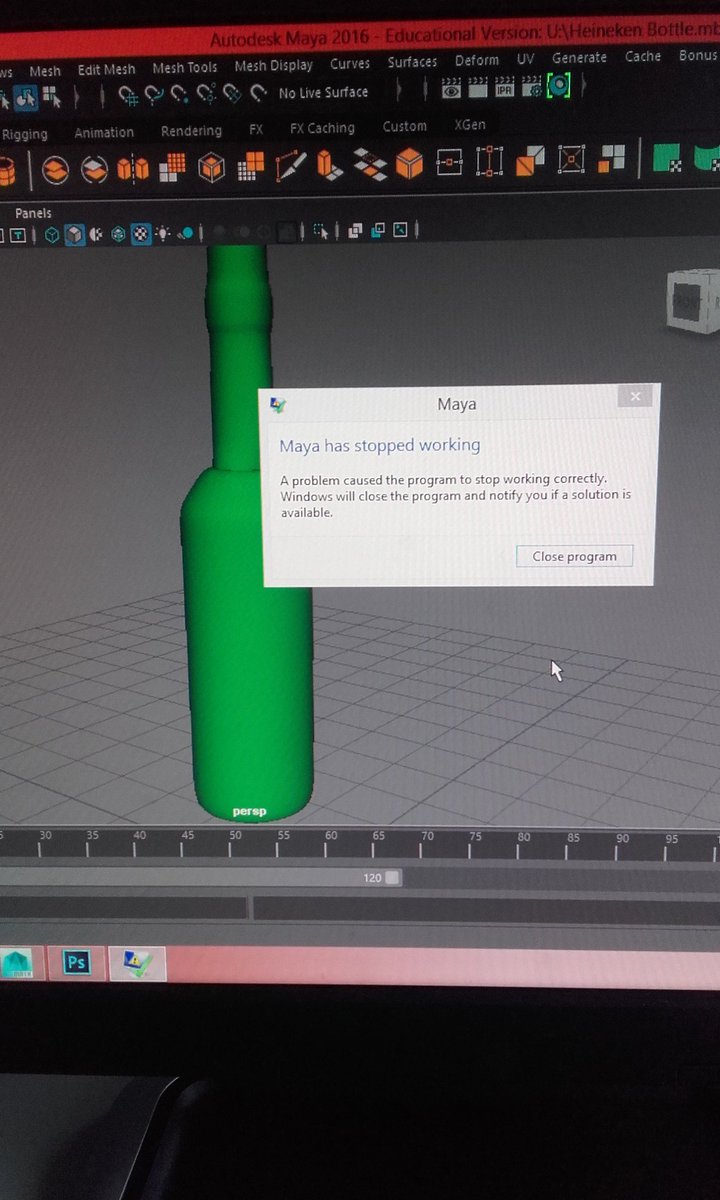Toggle Snap to grids
Viewport: 720px width, 1200px height.
[127, 96]
